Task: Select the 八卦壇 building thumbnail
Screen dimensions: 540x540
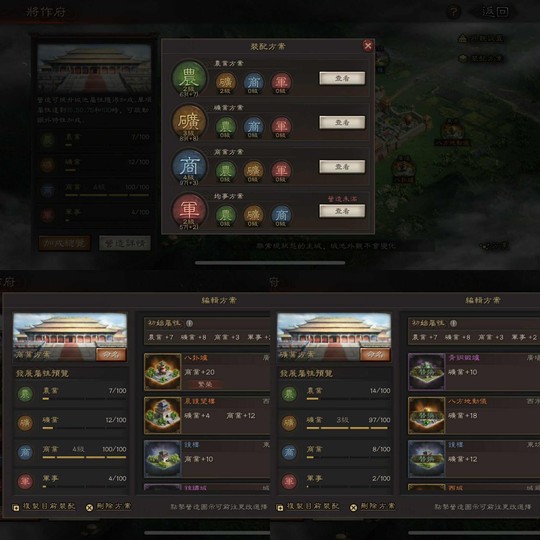Action: pyautogui.click(x=163, y=372)
